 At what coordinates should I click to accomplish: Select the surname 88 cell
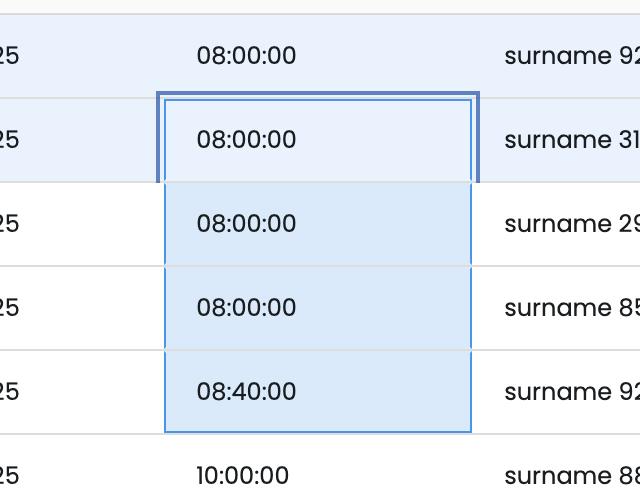tap(570, 474)
